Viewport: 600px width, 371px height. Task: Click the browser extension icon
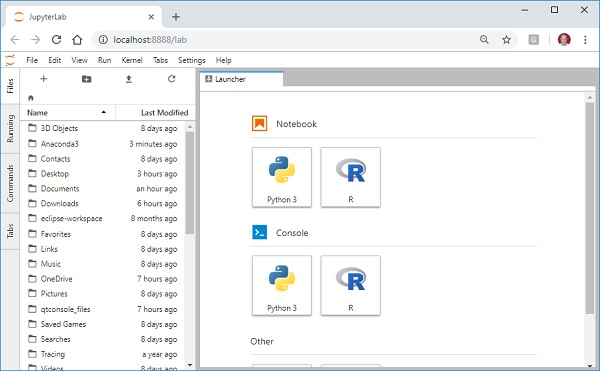(533, 39)
